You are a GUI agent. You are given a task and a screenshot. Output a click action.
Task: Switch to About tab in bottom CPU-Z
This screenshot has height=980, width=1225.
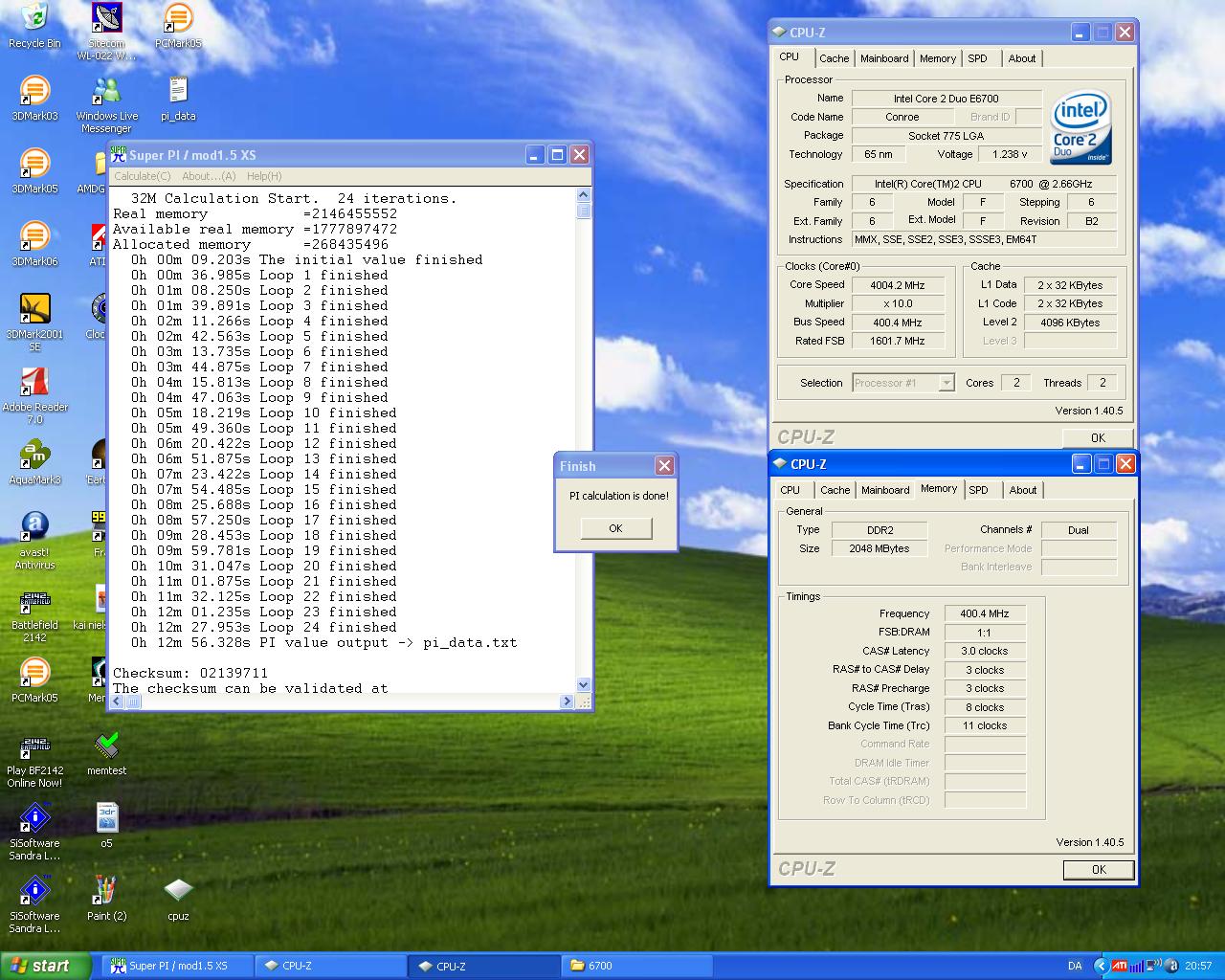(1023, 490)
